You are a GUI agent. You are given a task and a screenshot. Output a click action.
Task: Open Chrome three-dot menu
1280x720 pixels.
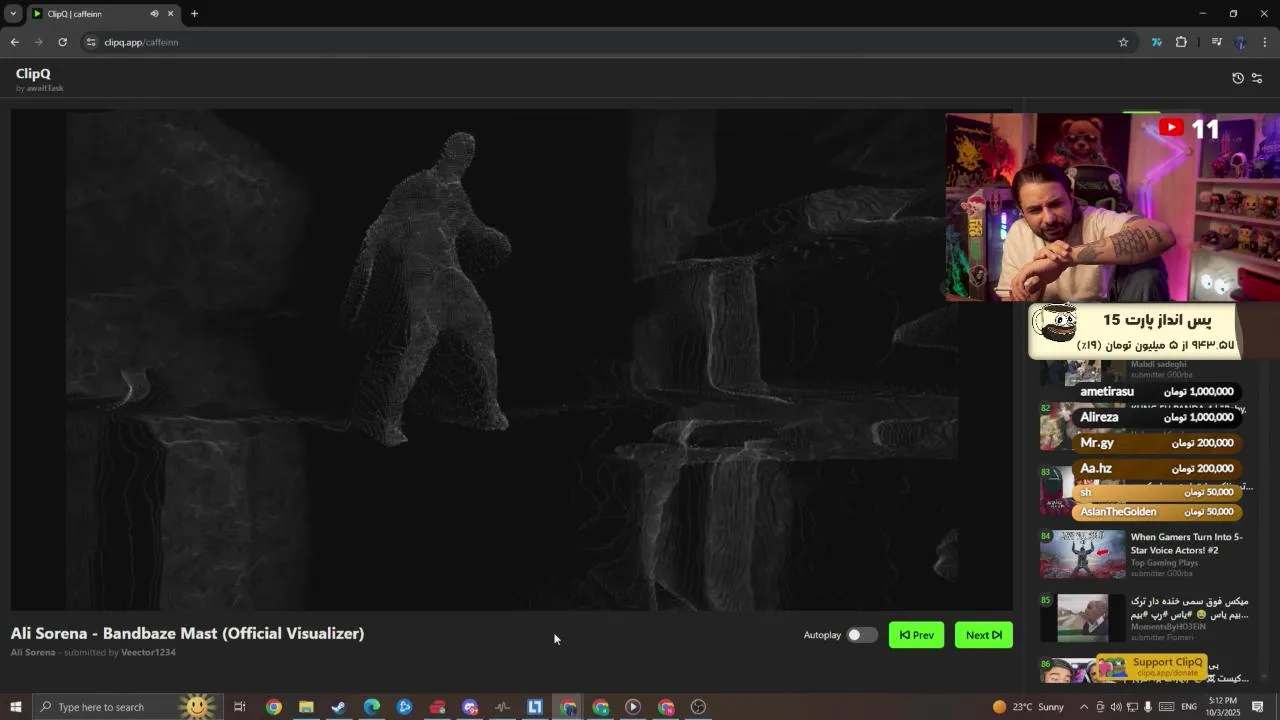(x=1265, y=42)
